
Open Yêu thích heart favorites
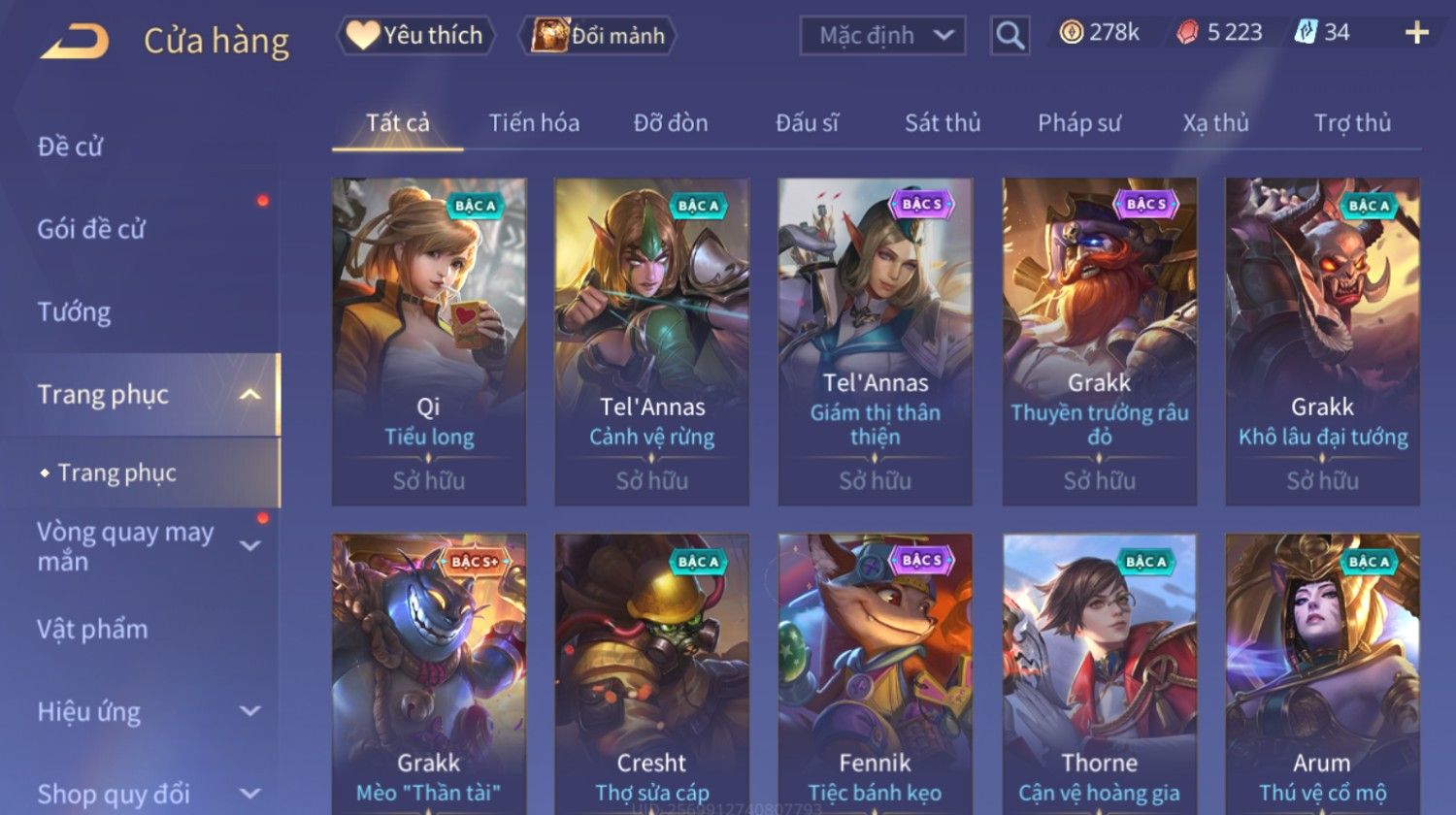tap(415, 36)
